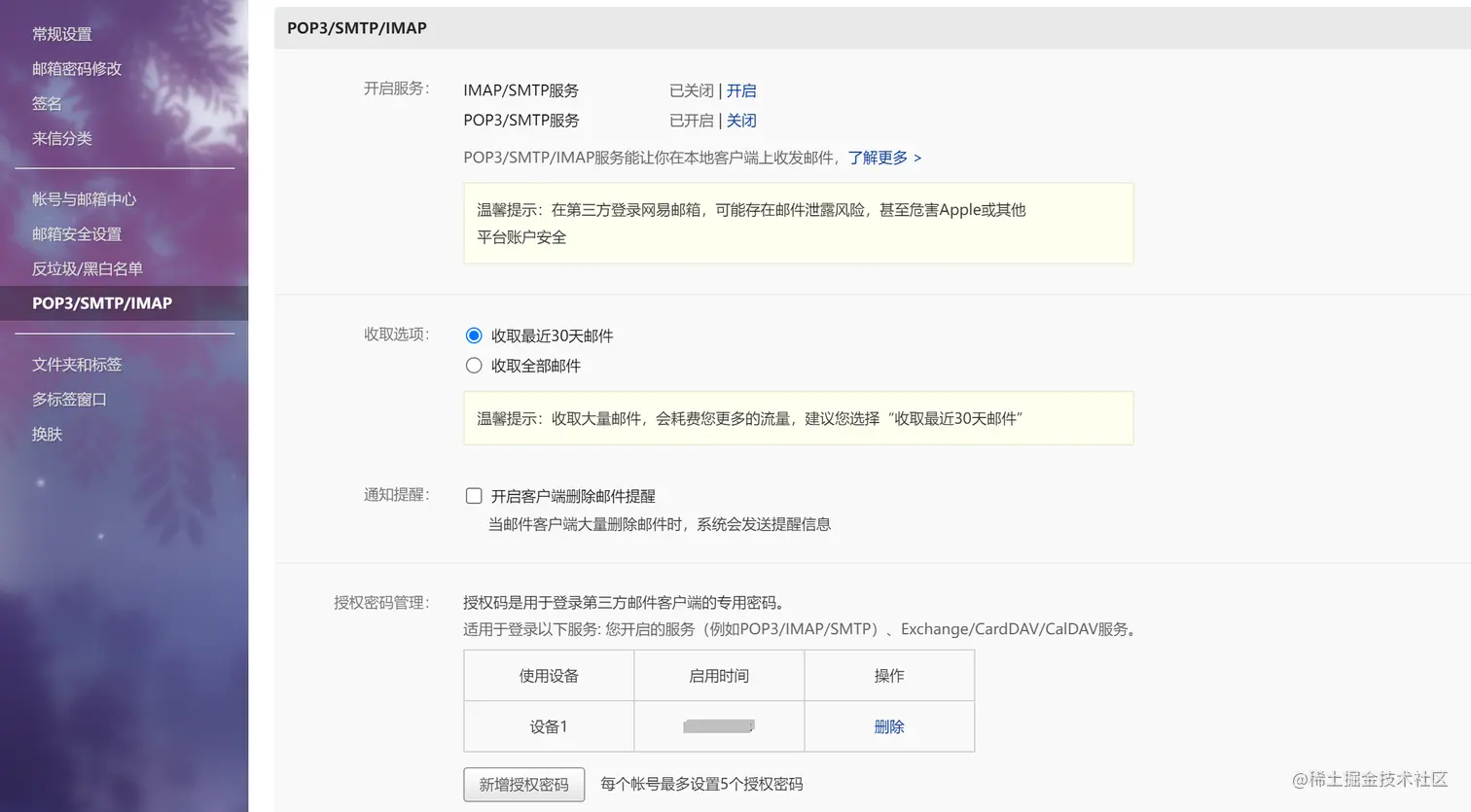
Task: Open the 常规设置 settings page
Action: click(61, 33)
